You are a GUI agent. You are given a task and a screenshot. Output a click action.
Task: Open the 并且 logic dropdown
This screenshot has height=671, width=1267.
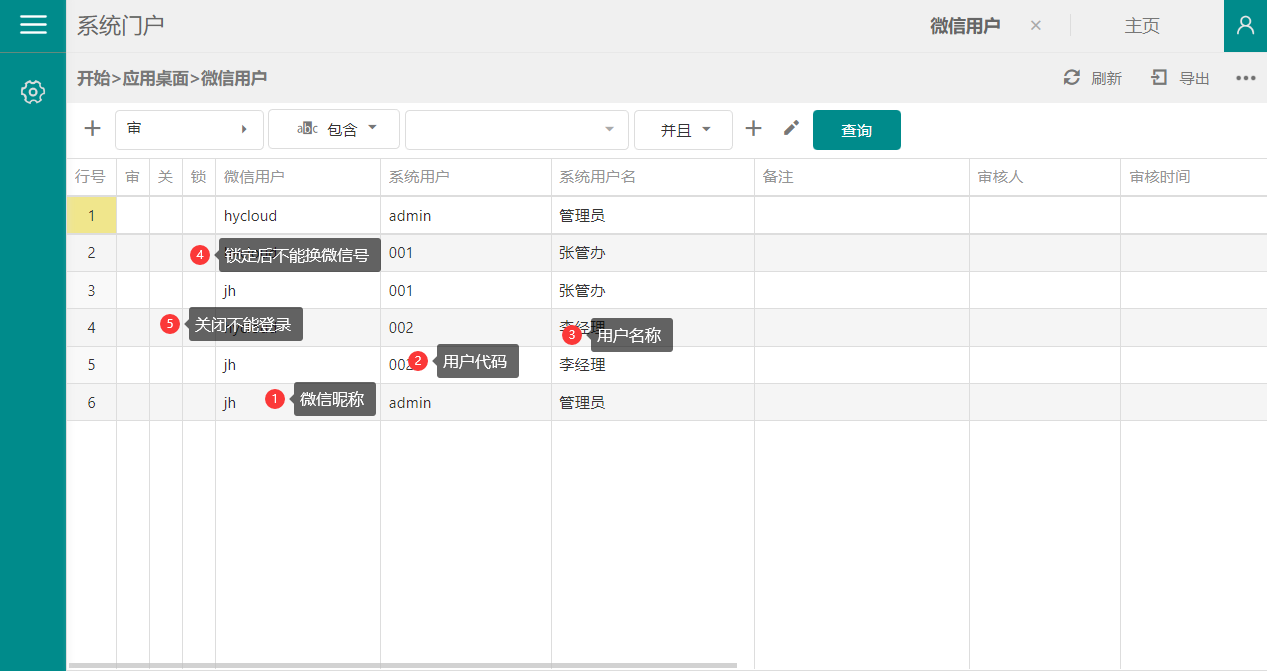[683, 130]
